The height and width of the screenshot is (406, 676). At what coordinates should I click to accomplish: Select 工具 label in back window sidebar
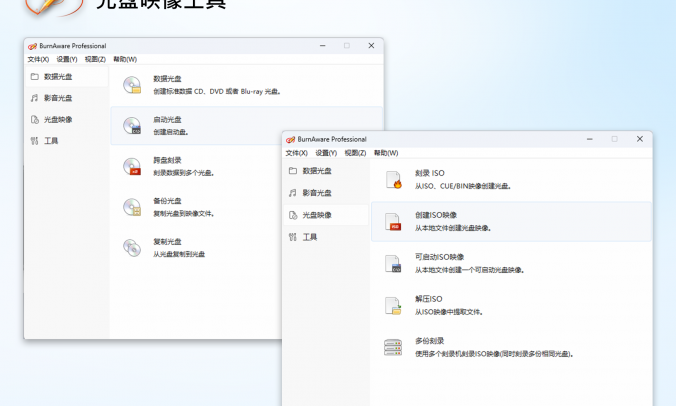coord(51,141)
